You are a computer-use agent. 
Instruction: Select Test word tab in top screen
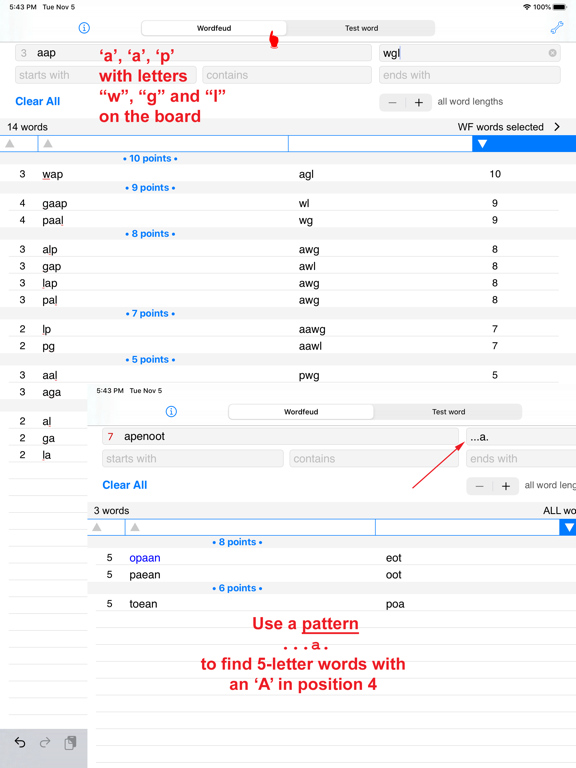(361, 28)
